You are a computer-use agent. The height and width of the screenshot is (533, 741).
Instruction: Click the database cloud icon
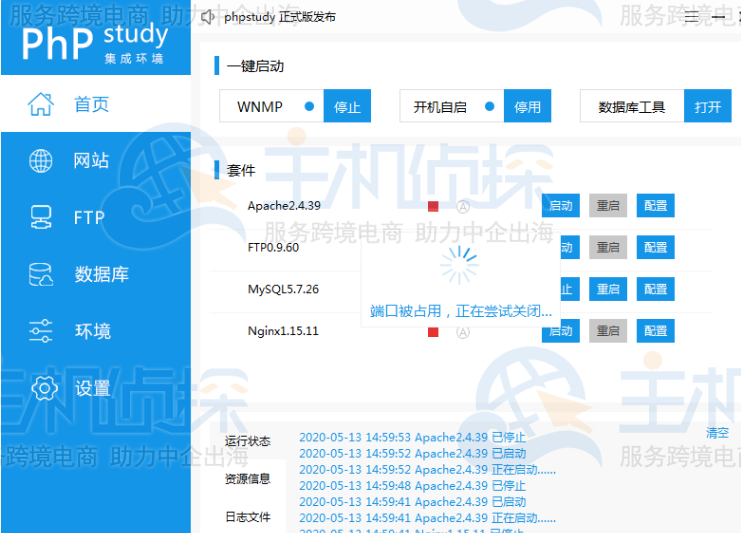[x=41, y=275]
